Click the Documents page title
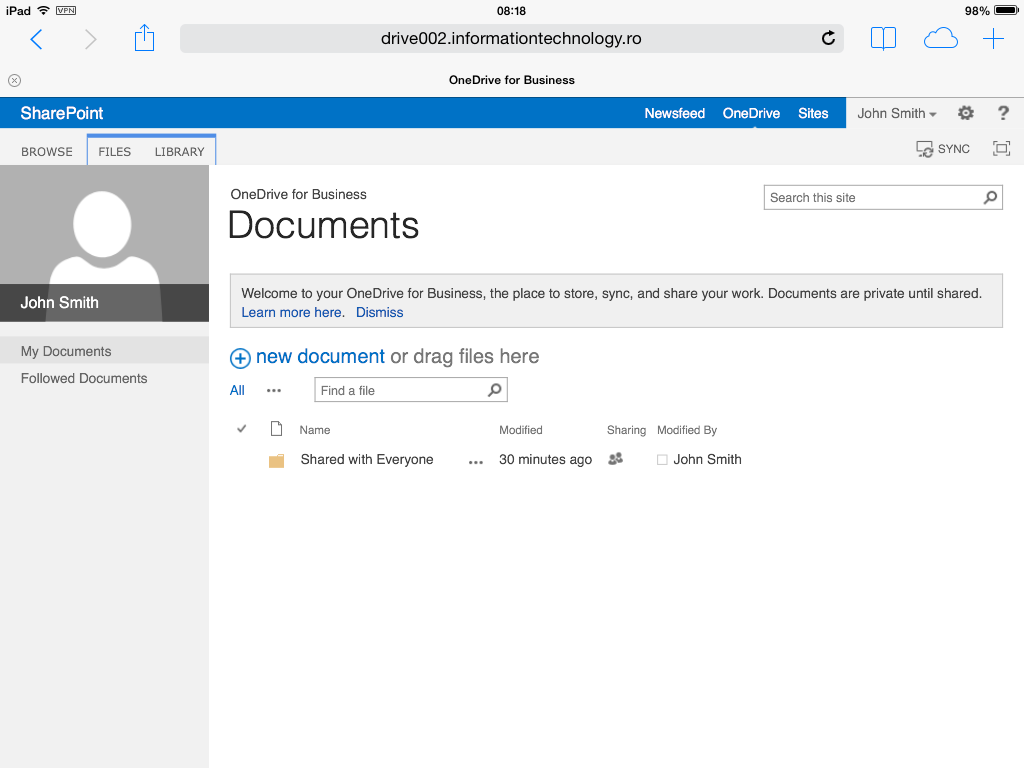1024x768 pixels. [323, 225]
